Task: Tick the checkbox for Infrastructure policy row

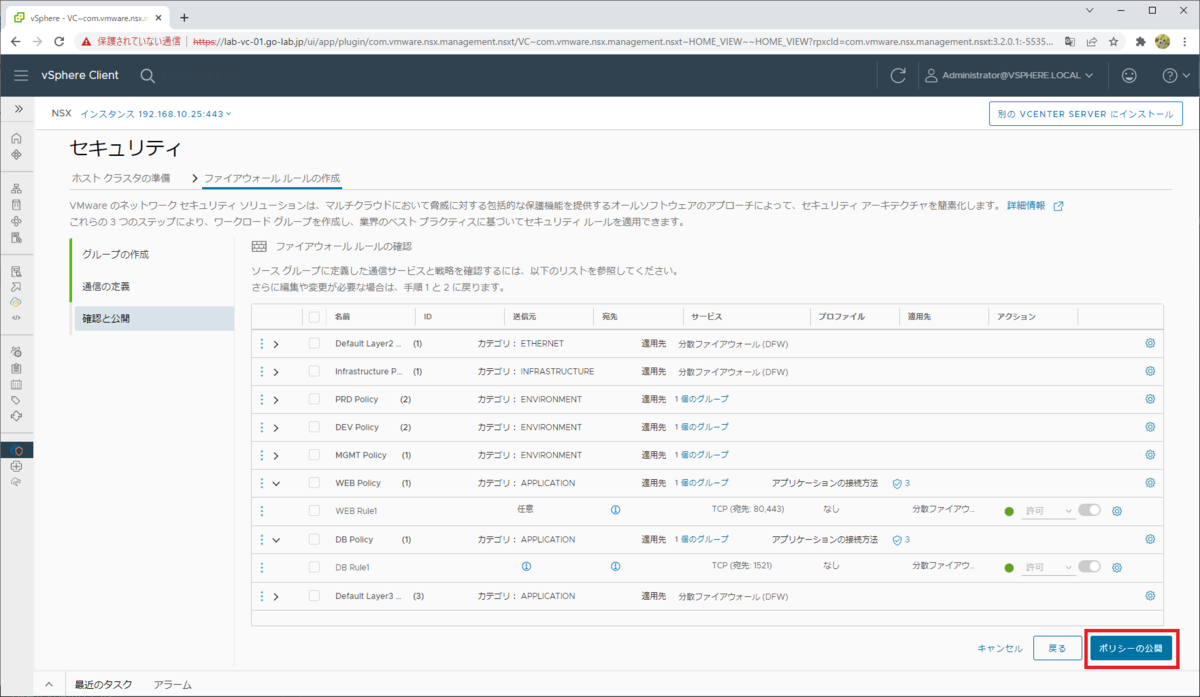Action: (315, 371)
